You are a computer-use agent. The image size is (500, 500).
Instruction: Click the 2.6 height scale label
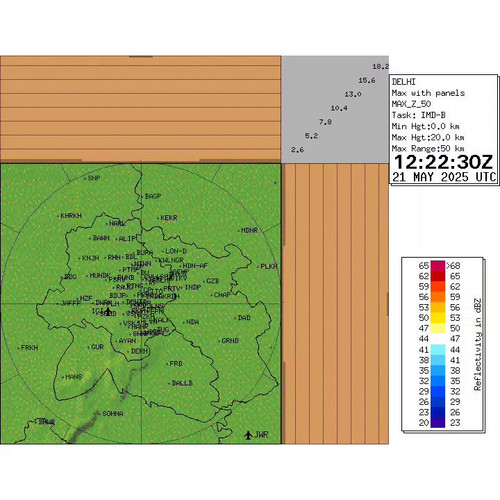pos(297,150)
